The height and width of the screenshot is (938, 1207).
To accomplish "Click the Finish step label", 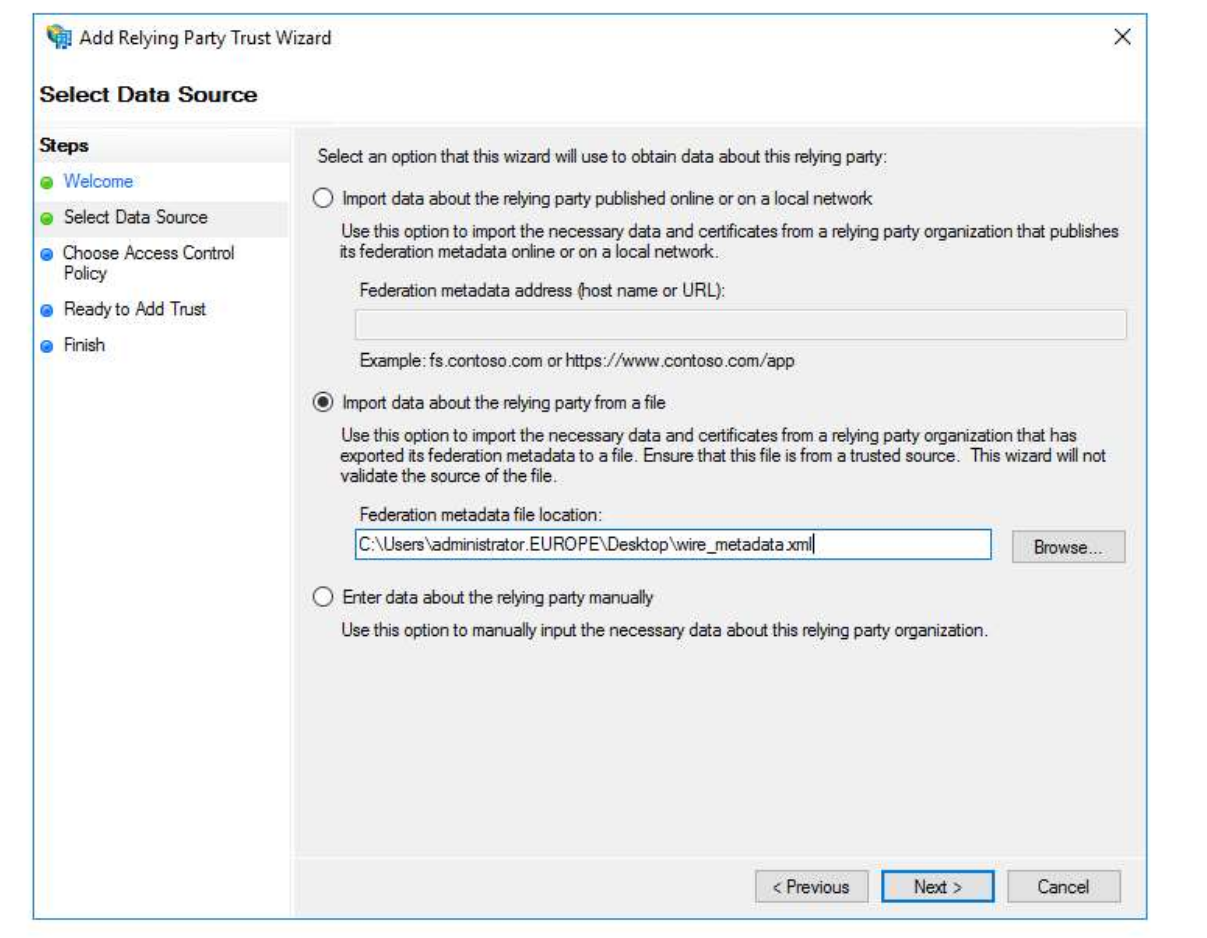I will [84, 346].
